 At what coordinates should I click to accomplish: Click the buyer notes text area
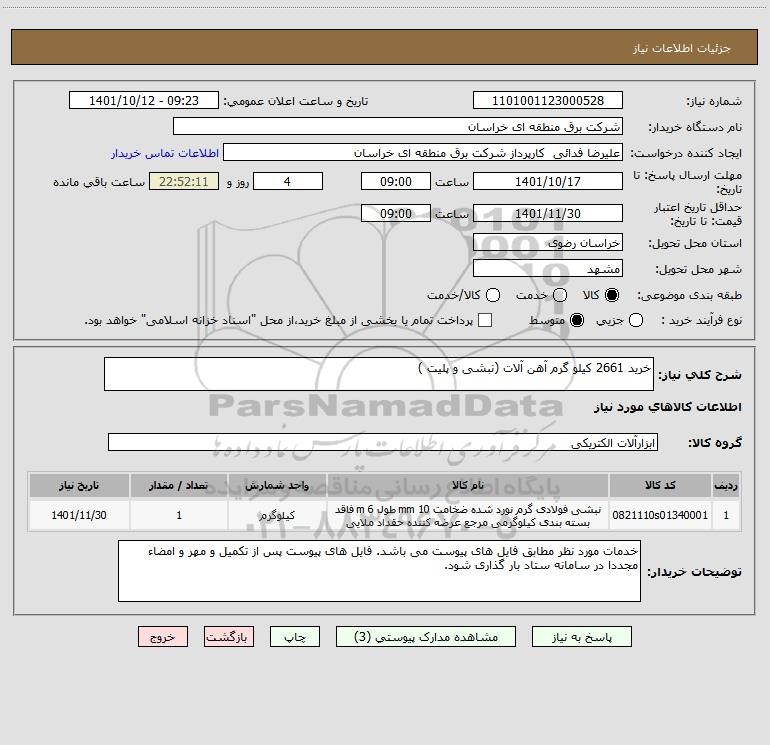(379, 571)
